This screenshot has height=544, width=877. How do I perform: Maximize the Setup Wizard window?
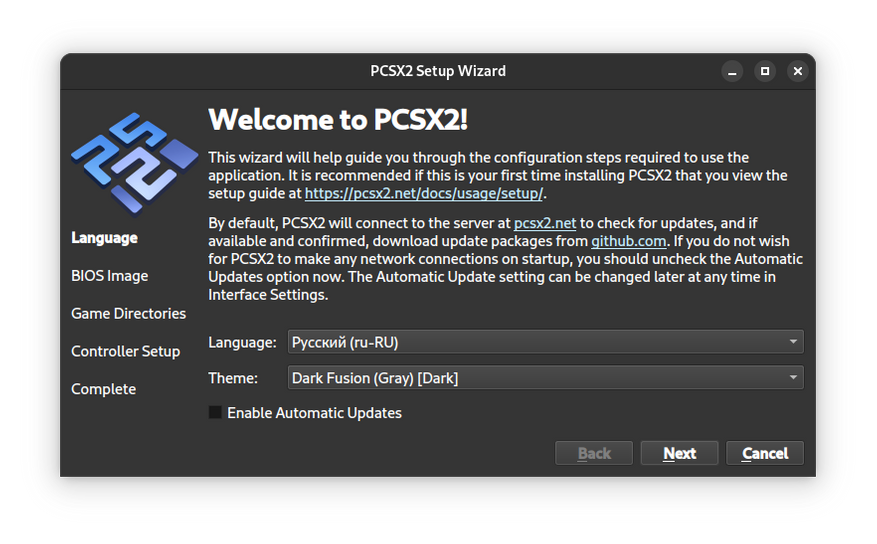tap(765, 72)
